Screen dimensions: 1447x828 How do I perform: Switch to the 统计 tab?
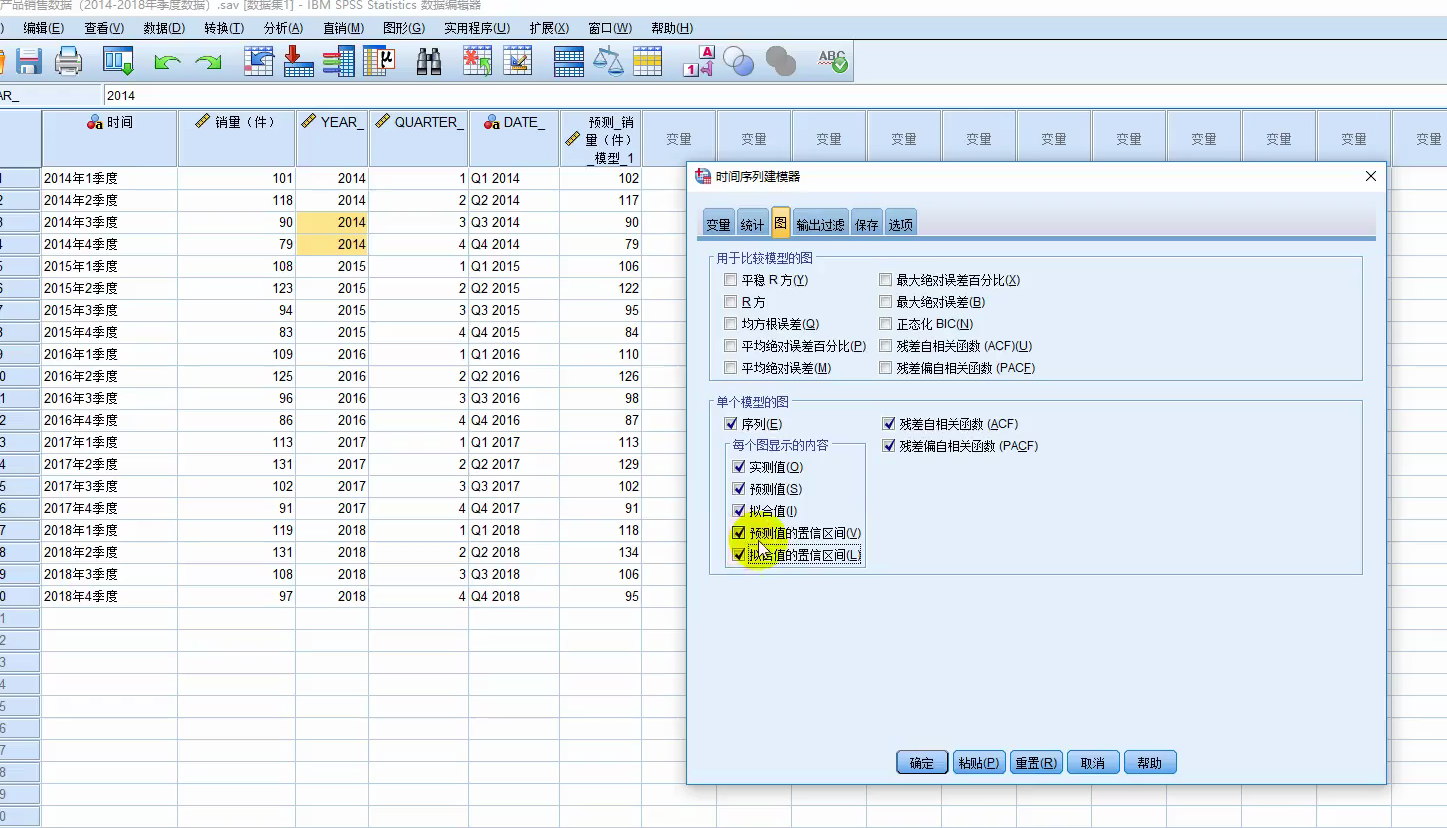pos(752,225)
